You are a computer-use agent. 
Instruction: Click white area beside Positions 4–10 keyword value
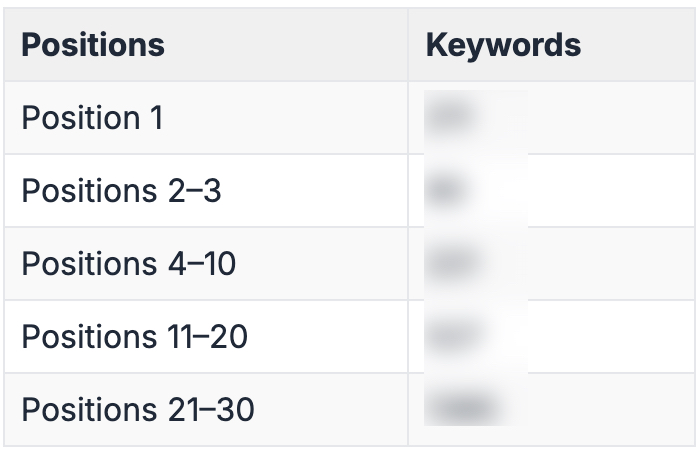(610, 264)
